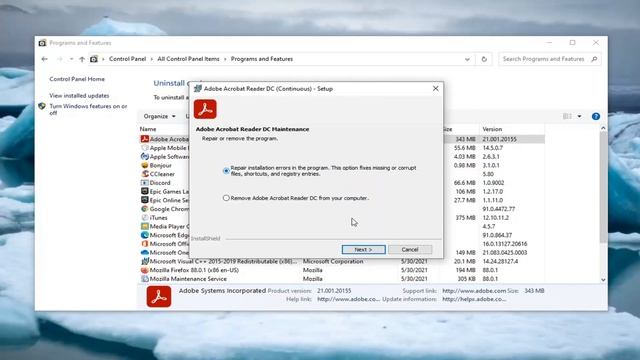Image resolution: width=640 pixels, height=360 pixels.
Task: Click the Setup dialog title bar icon
Action: click(198, 89)
